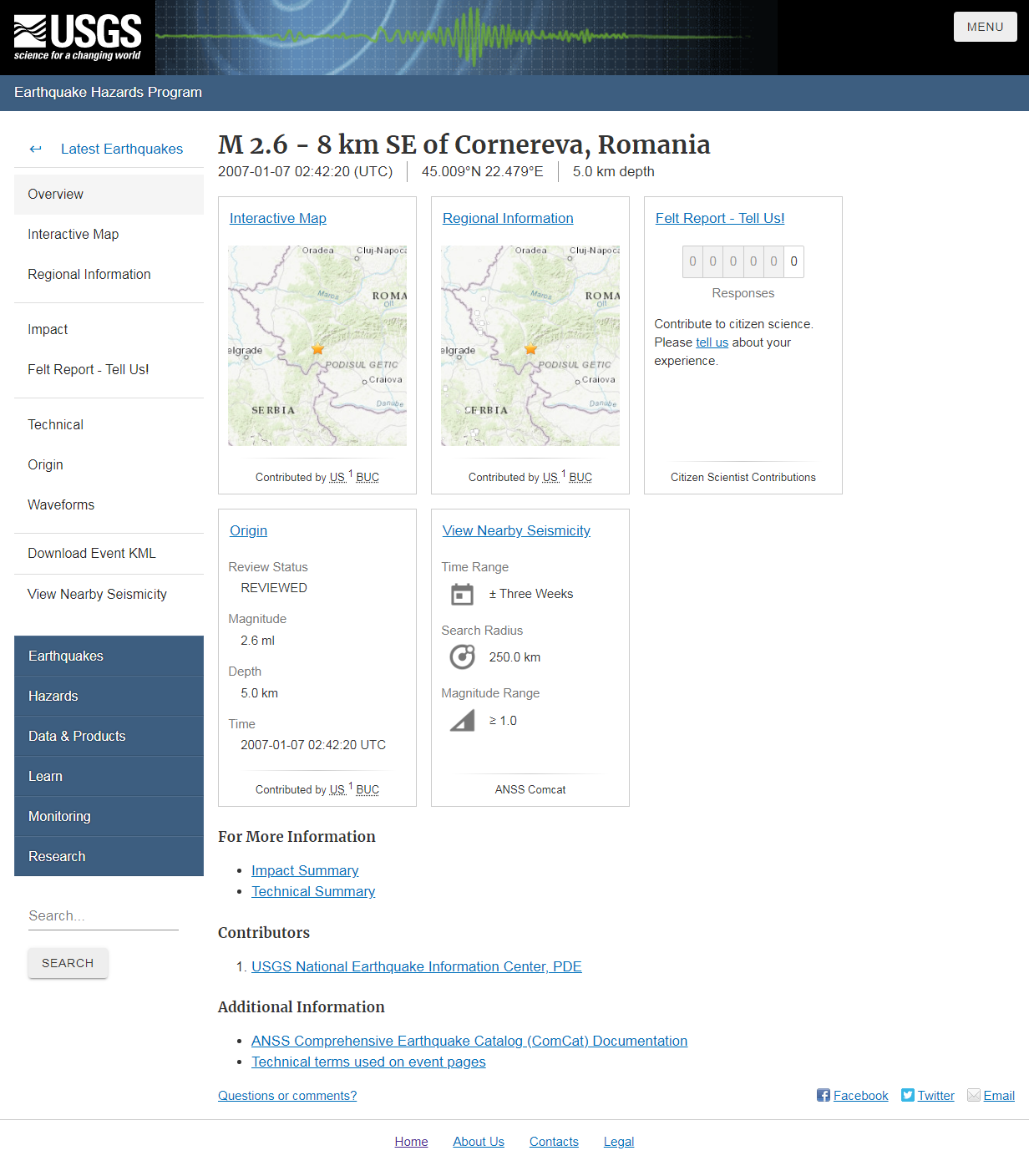
Task: Click the Facebook icon in the footer
Action: click(x=824, y=1095)
